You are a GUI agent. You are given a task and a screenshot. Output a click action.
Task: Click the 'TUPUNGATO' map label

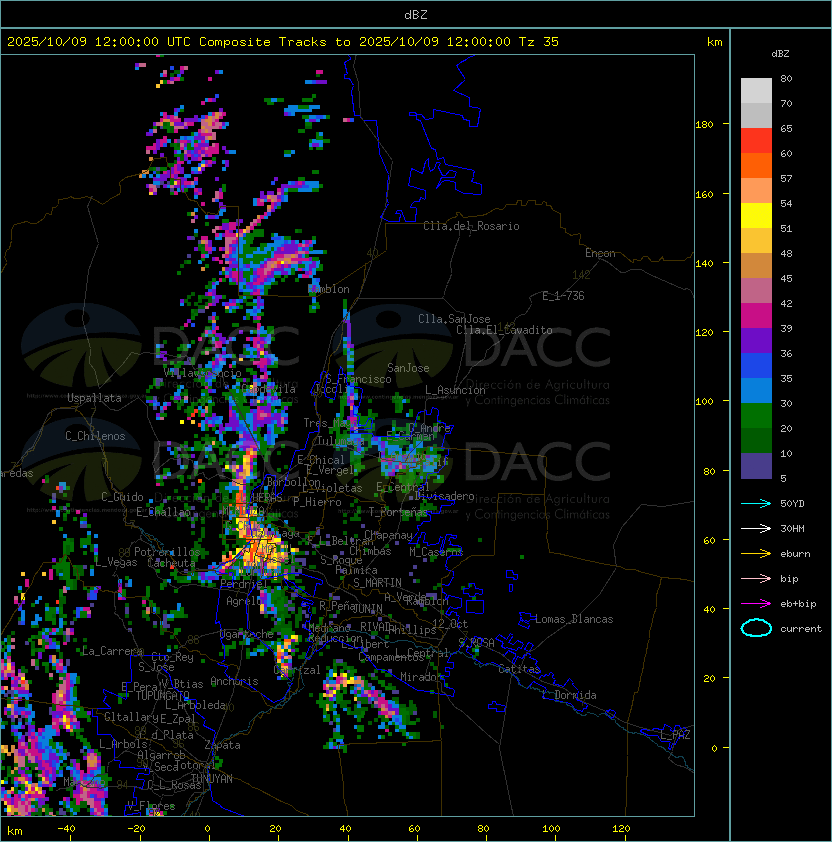[x=162, y=696]
